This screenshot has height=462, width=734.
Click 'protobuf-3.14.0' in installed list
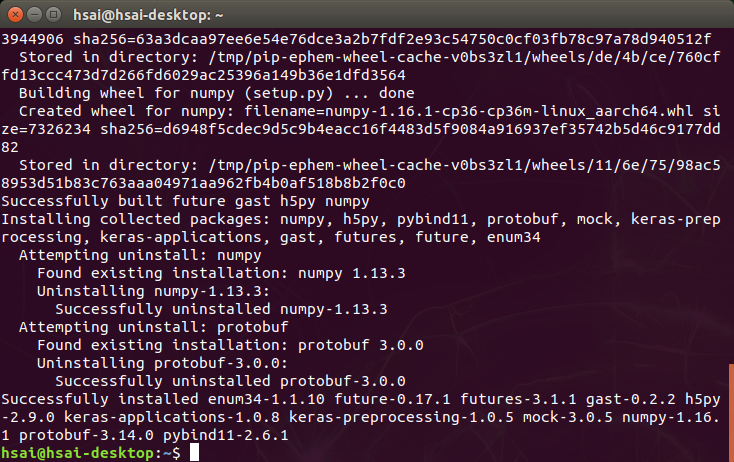(86, 435)
